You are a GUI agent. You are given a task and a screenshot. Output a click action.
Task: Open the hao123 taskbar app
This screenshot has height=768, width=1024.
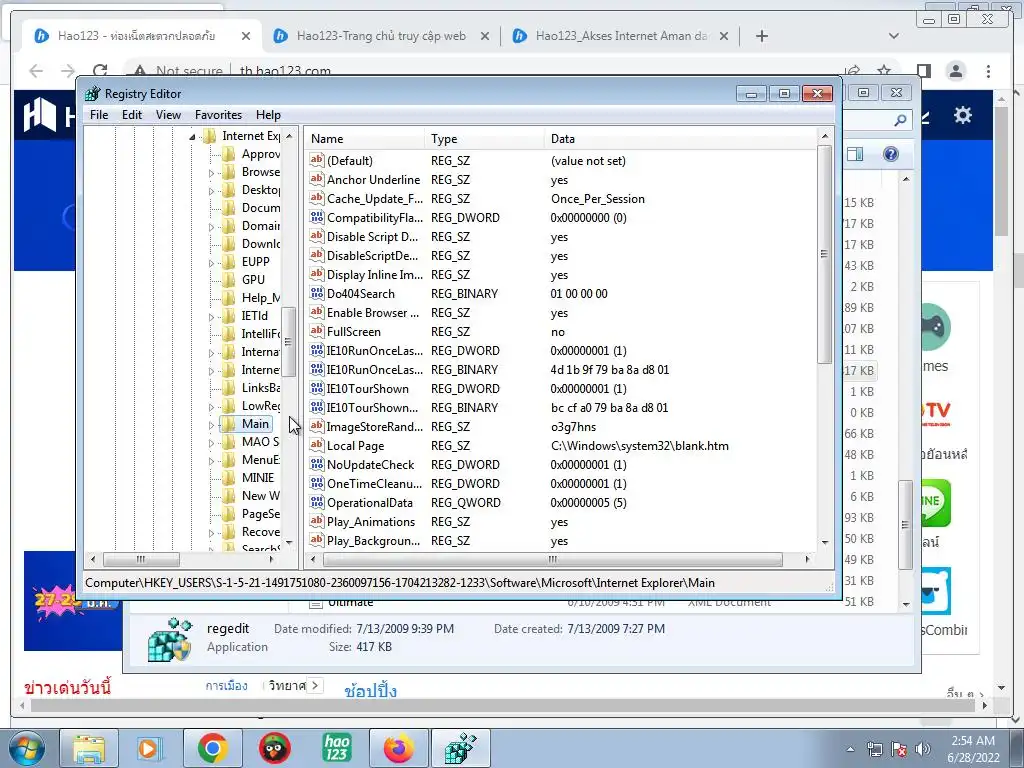336,748
